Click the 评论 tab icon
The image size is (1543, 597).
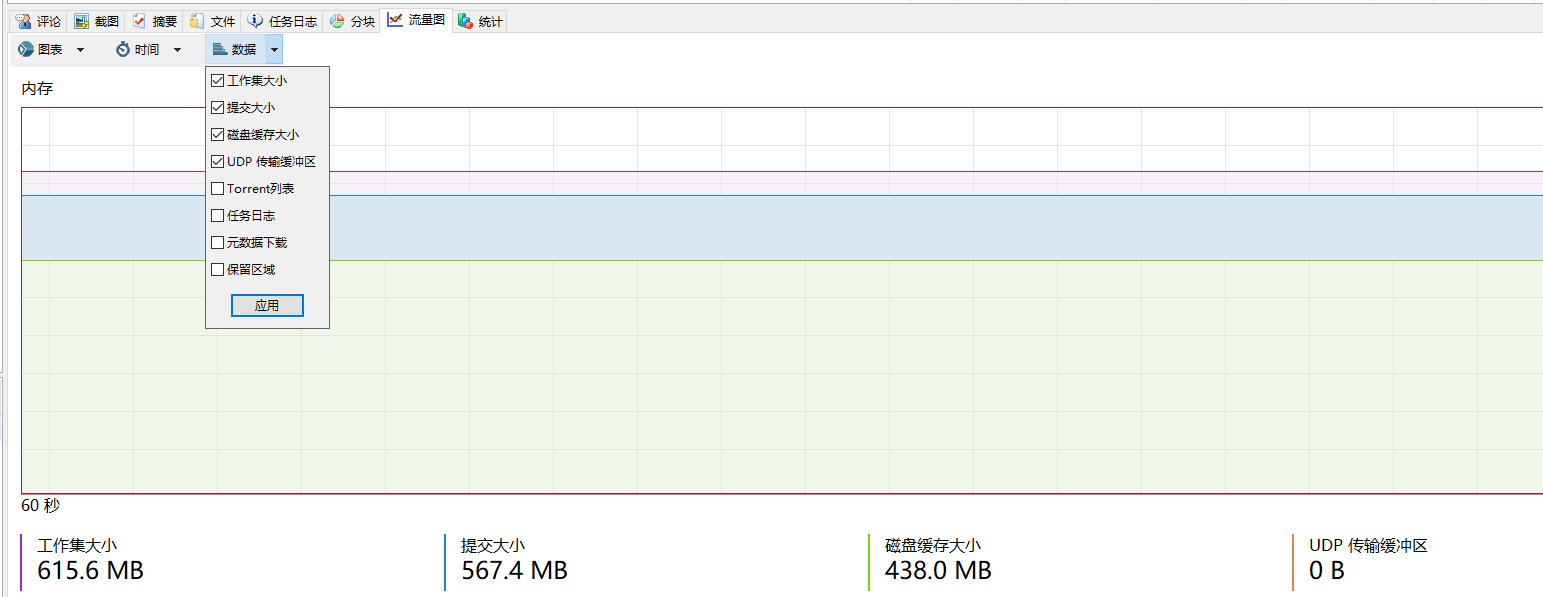coord(23,21)
